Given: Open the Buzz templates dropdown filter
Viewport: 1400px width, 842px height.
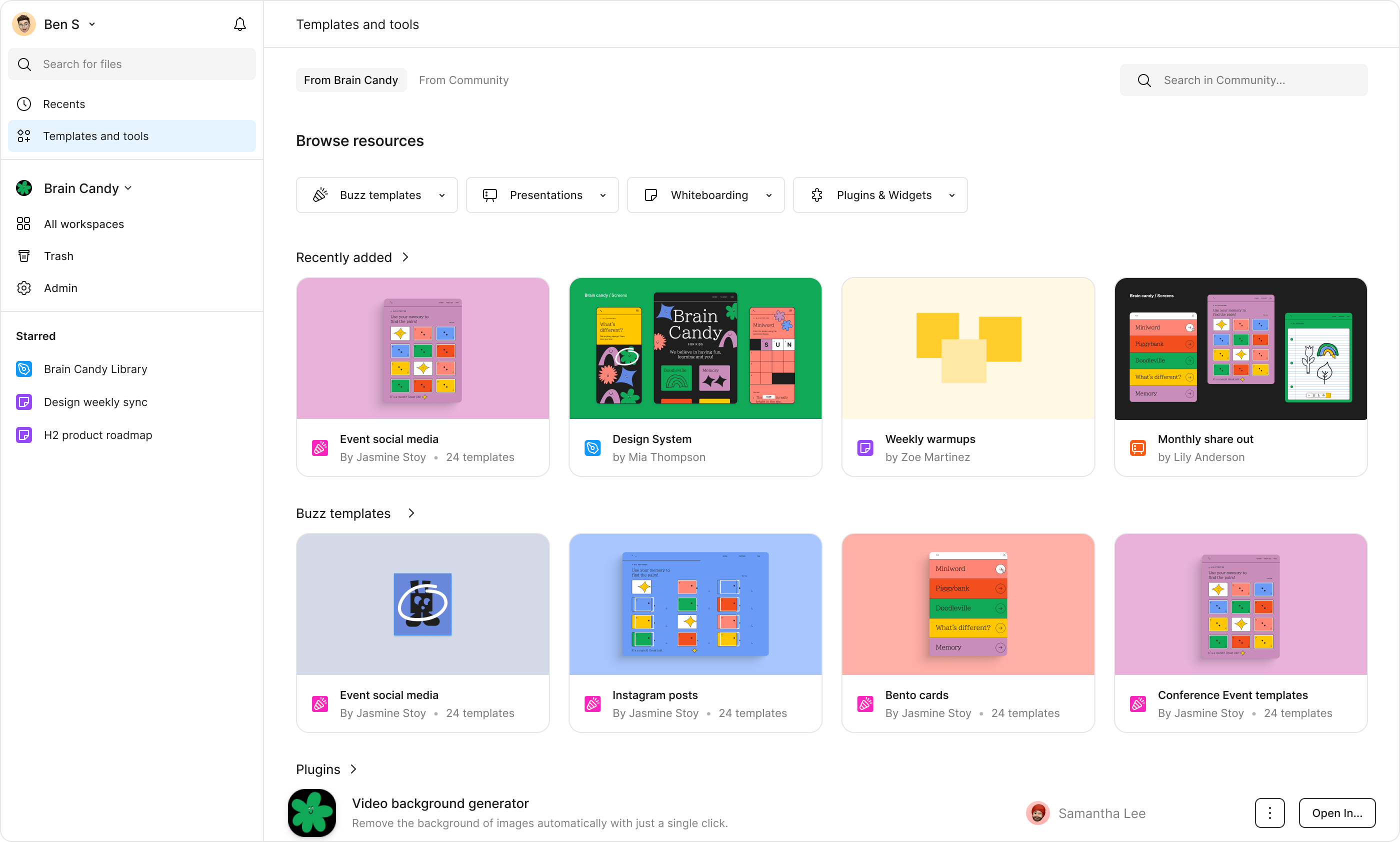Looking at the screenshot, I should pos(376,195).
